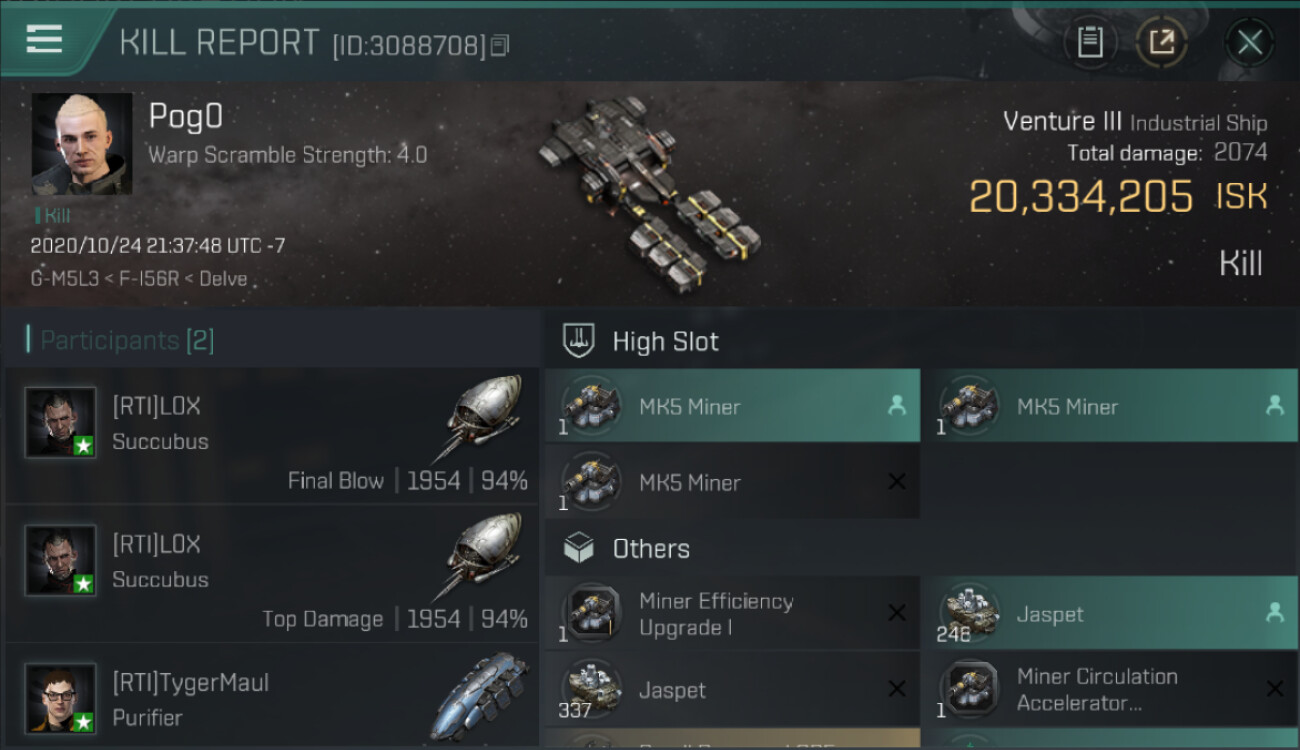The height and width of the screenshot is (750, 1300).
Task: Open Miner Circulation Accelerator item
Action: pos(1110,690)
